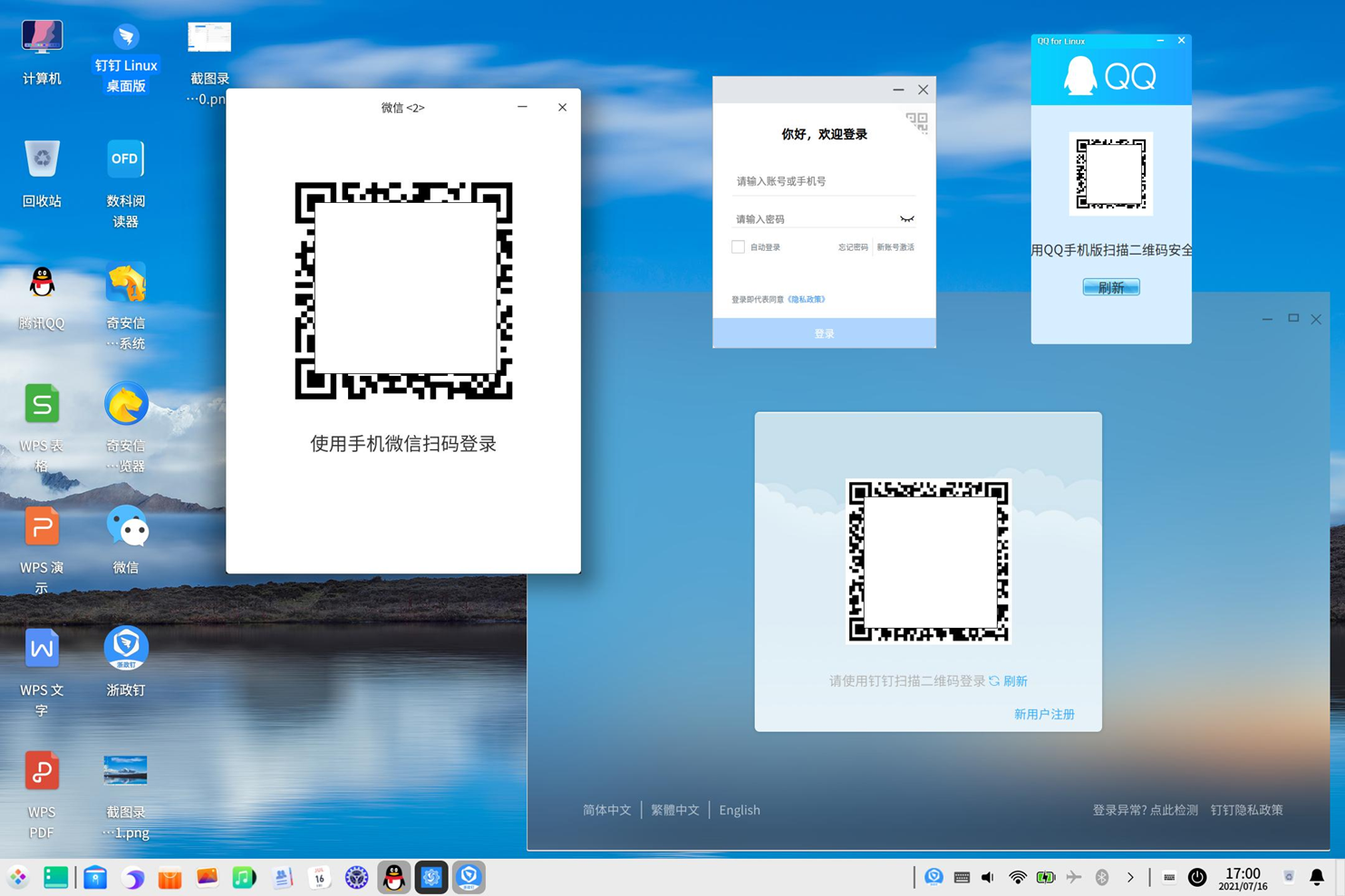The image size is (1345, 896).
Task: Click the 17:00 clock in the taskbar
Action: [x=1243, y=879]
